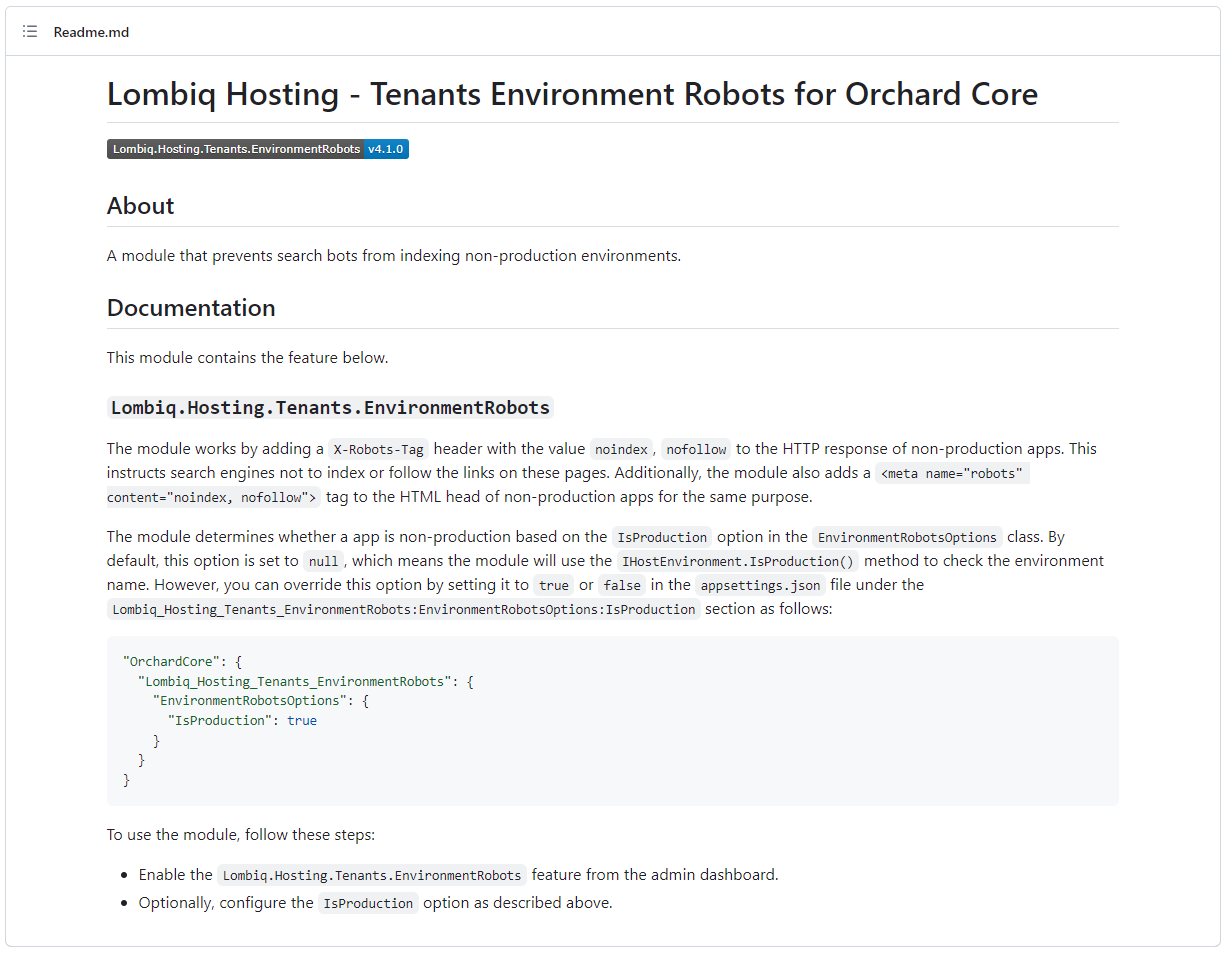1226x954 pixels.
Task: Click the false inline code
Action: click(x=622, y=585)
